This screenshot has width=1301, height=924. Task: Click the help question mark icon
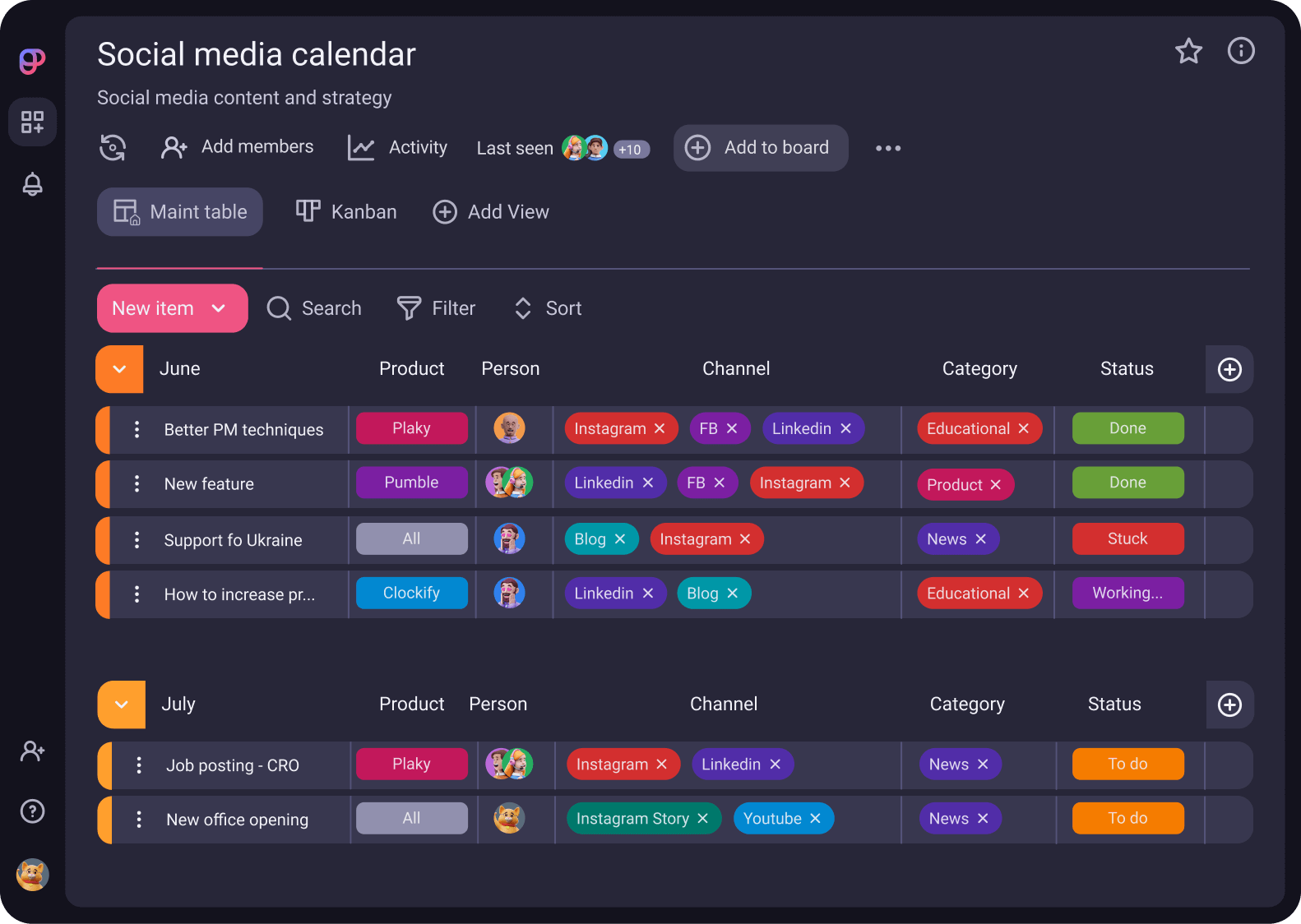tap(32, 811)
